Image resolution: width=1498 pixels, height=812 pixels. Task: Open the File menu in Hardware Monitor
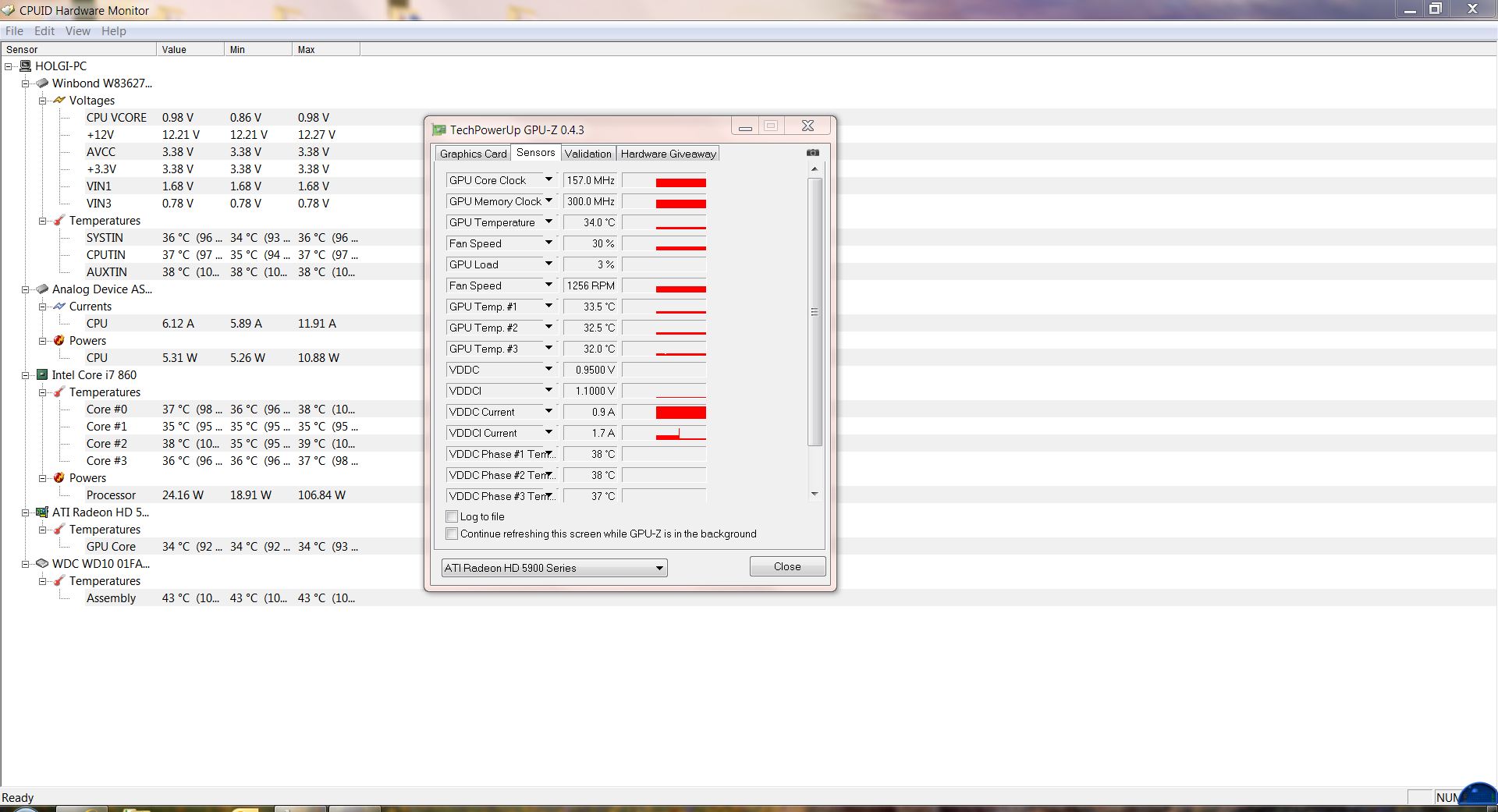click(14, 31)
